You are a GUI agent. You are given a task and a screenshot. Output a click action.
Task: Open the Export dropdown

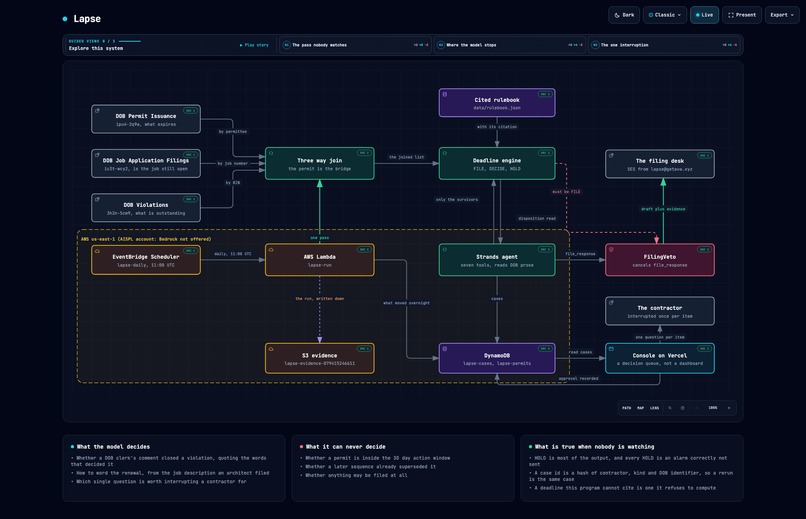782,15
